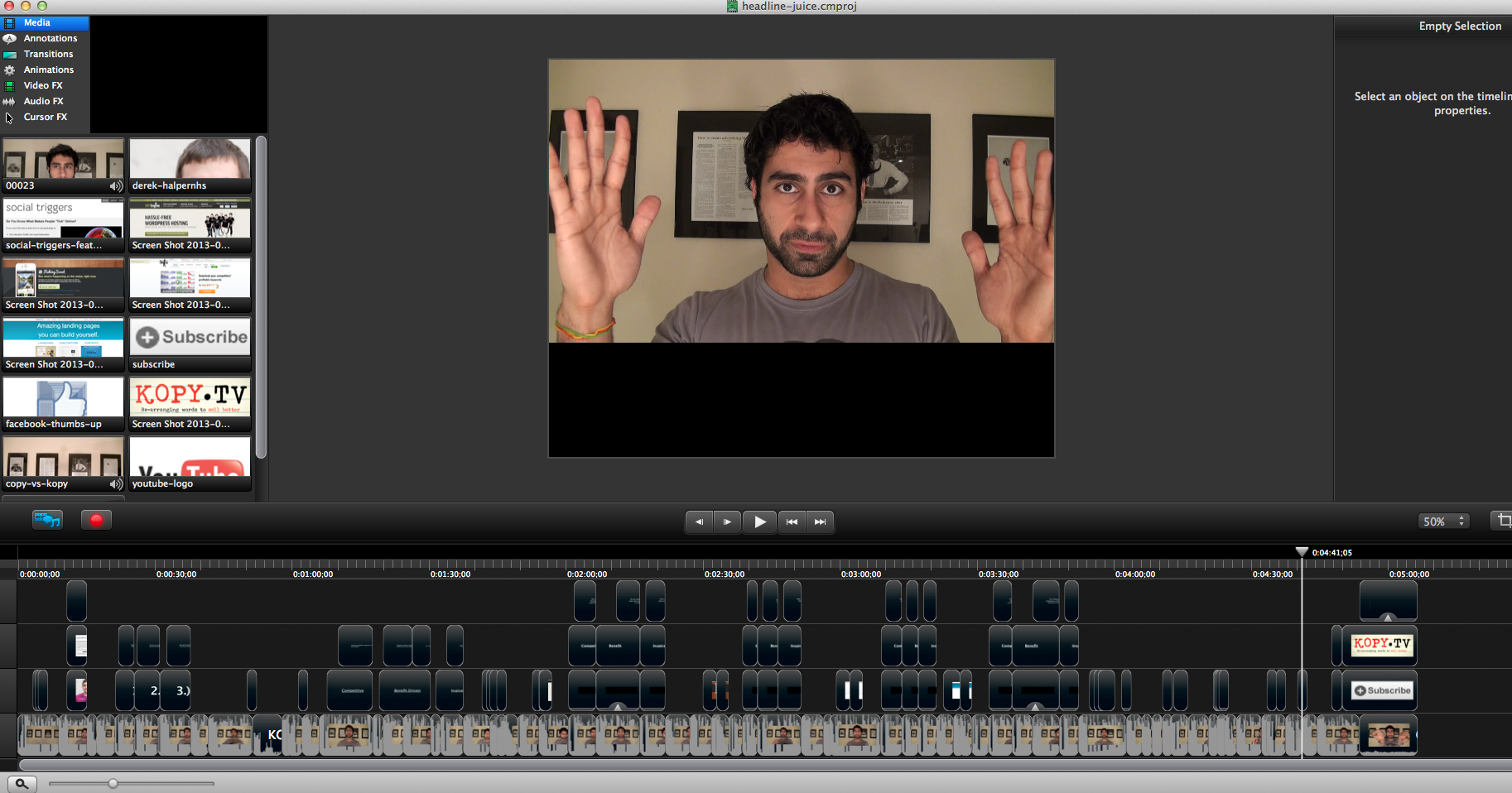Open the Cursor FX panel
Screen dimensions: 1512x793
(x=45, y=117)
